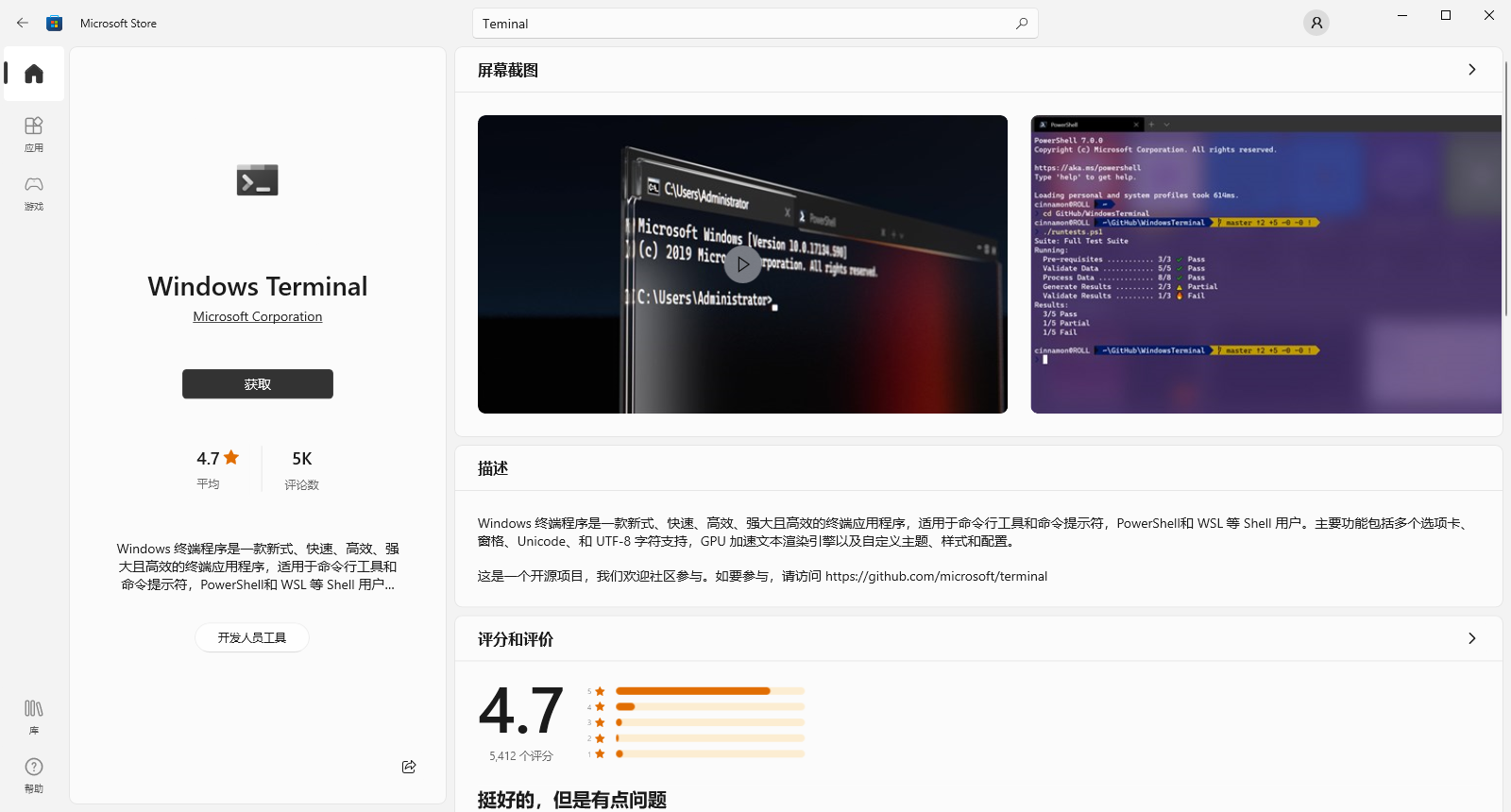The image size is (1511, 812).
Task: Expand ratings and reviews (评分和评价) chevron
Action: click(x=1471, y=639)
